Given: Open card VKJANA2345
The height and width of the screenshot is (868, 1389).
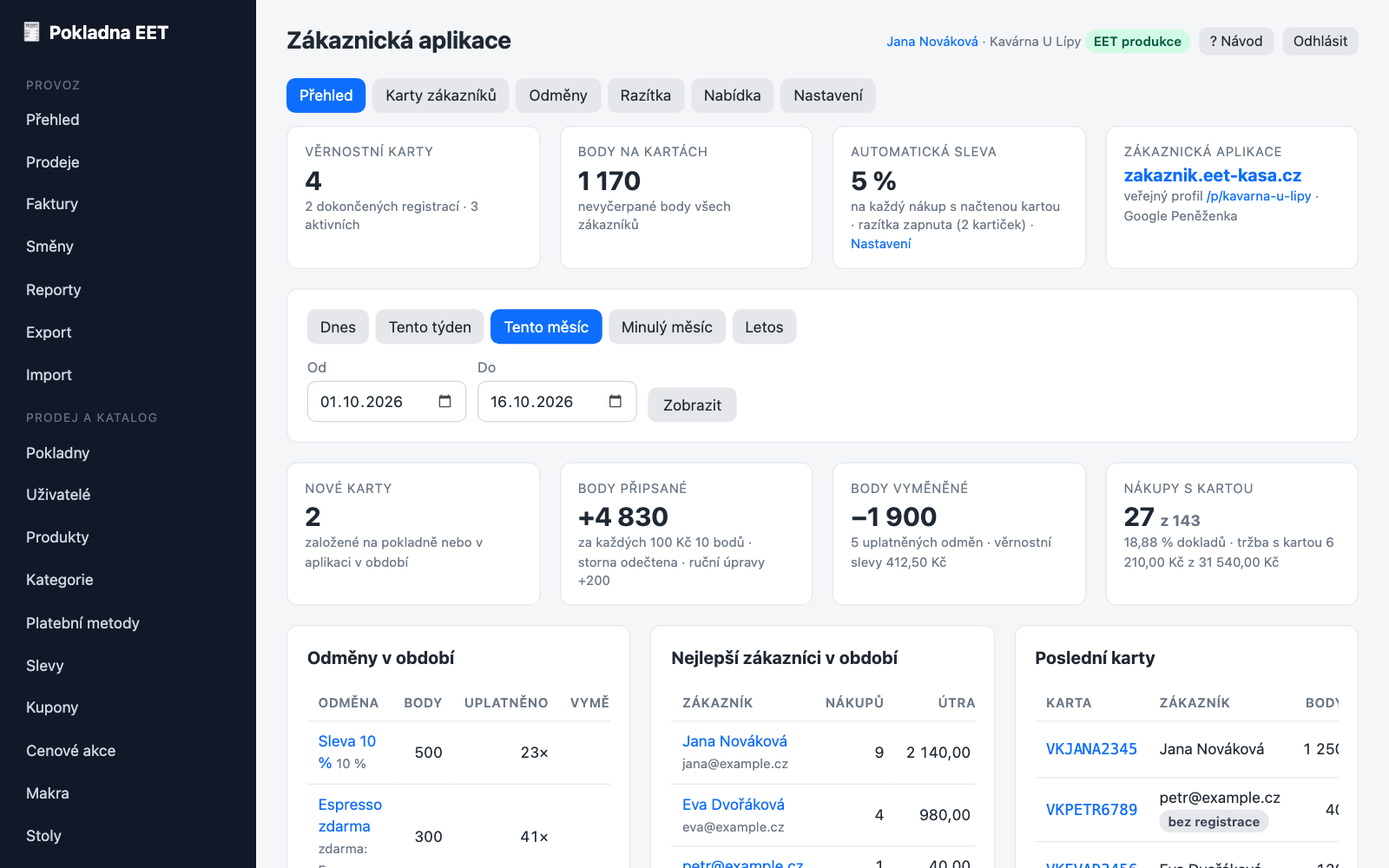Looking at the screenshot, I should tap(1091, 749).
